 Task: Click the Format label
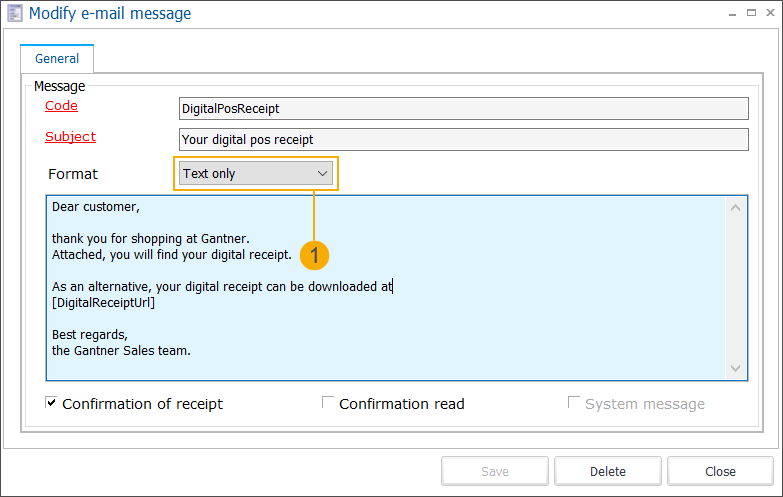point(73,174)
